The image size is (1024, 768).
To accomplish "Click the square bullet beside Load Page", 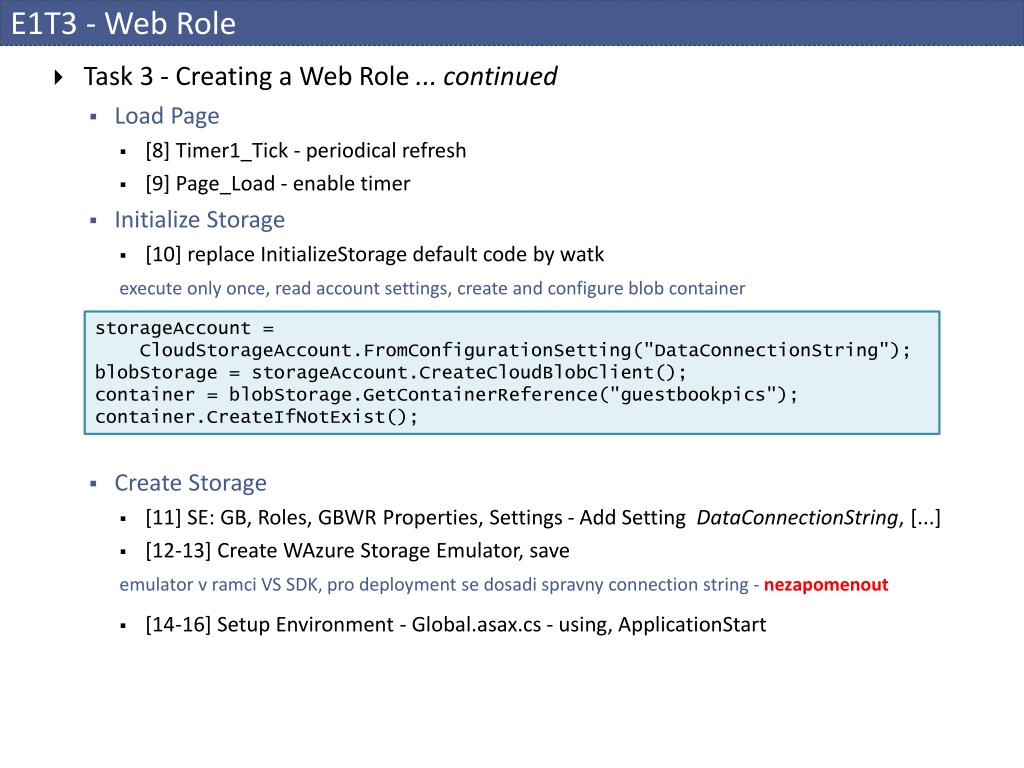I will [x=93, y=117].
